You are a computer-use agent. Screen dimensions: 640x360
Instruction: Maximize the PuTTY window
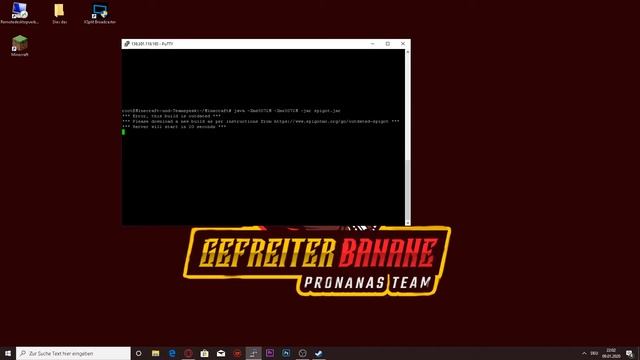pos(388,44)
